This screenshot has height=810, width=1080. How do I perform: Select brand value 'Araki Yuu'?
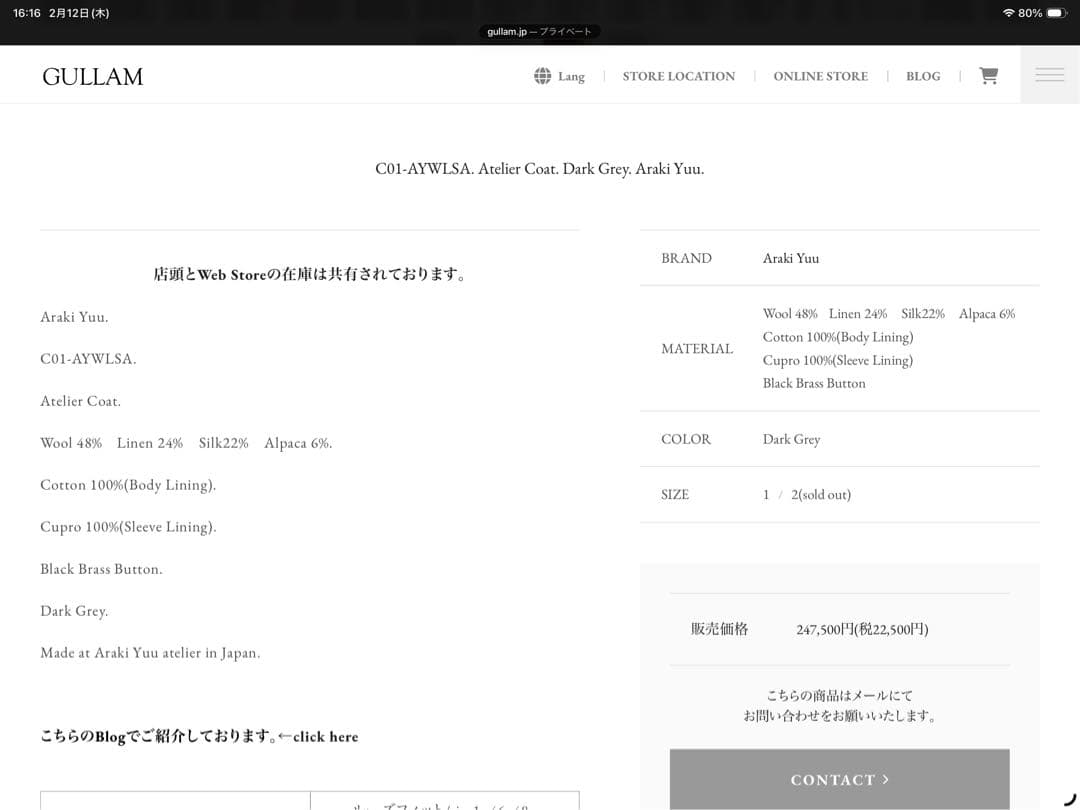click(791, 258)
